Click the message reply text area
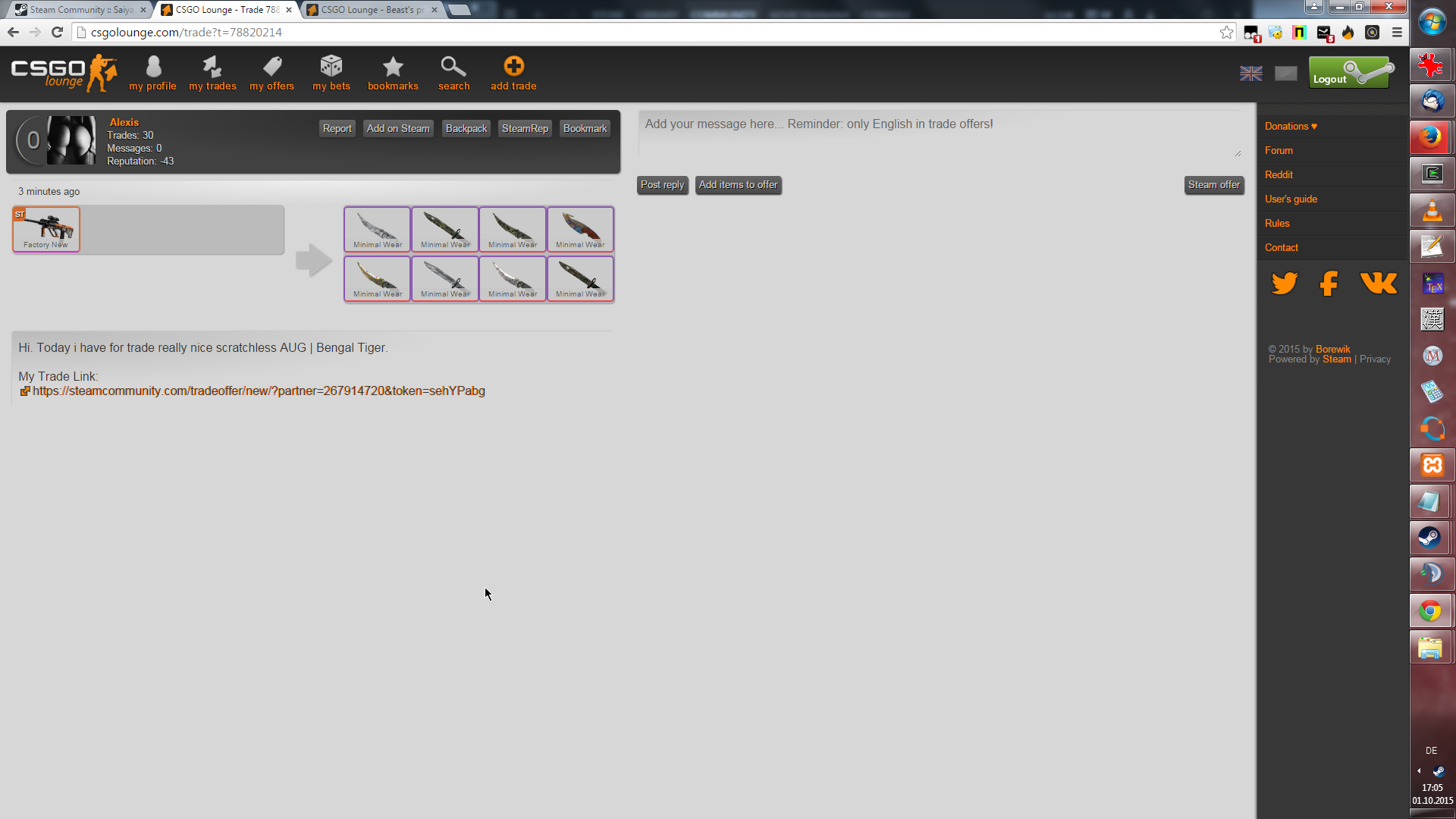 pyautogui.click(x=939, y=133)
